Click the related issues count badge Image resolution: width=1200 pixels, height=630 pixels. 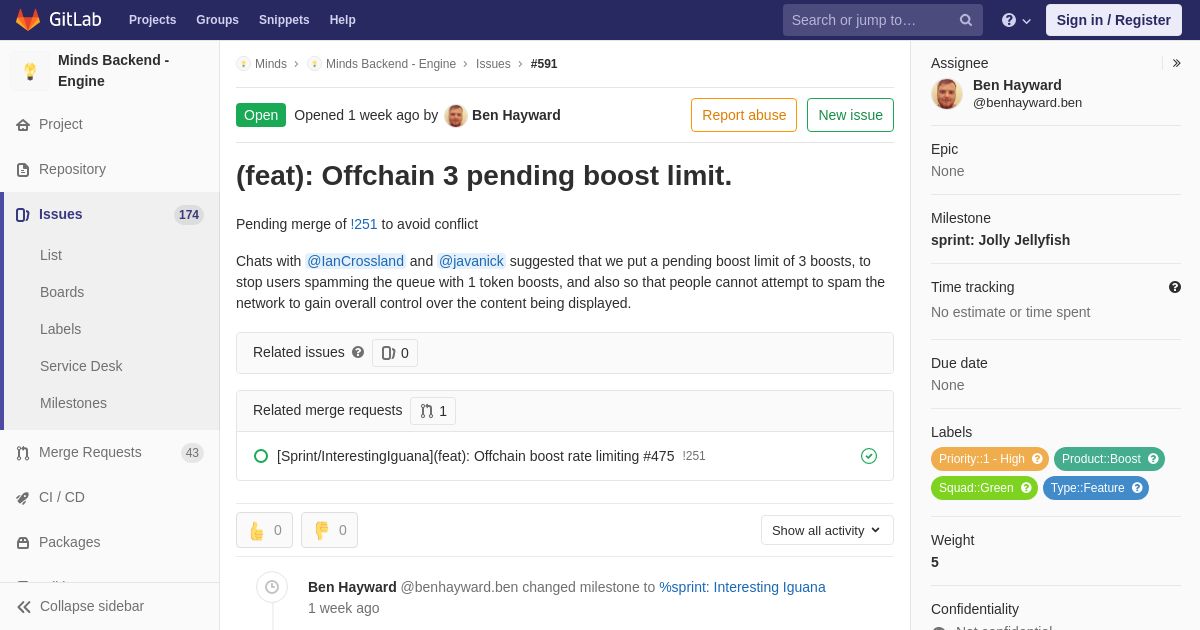click(395, 353)
